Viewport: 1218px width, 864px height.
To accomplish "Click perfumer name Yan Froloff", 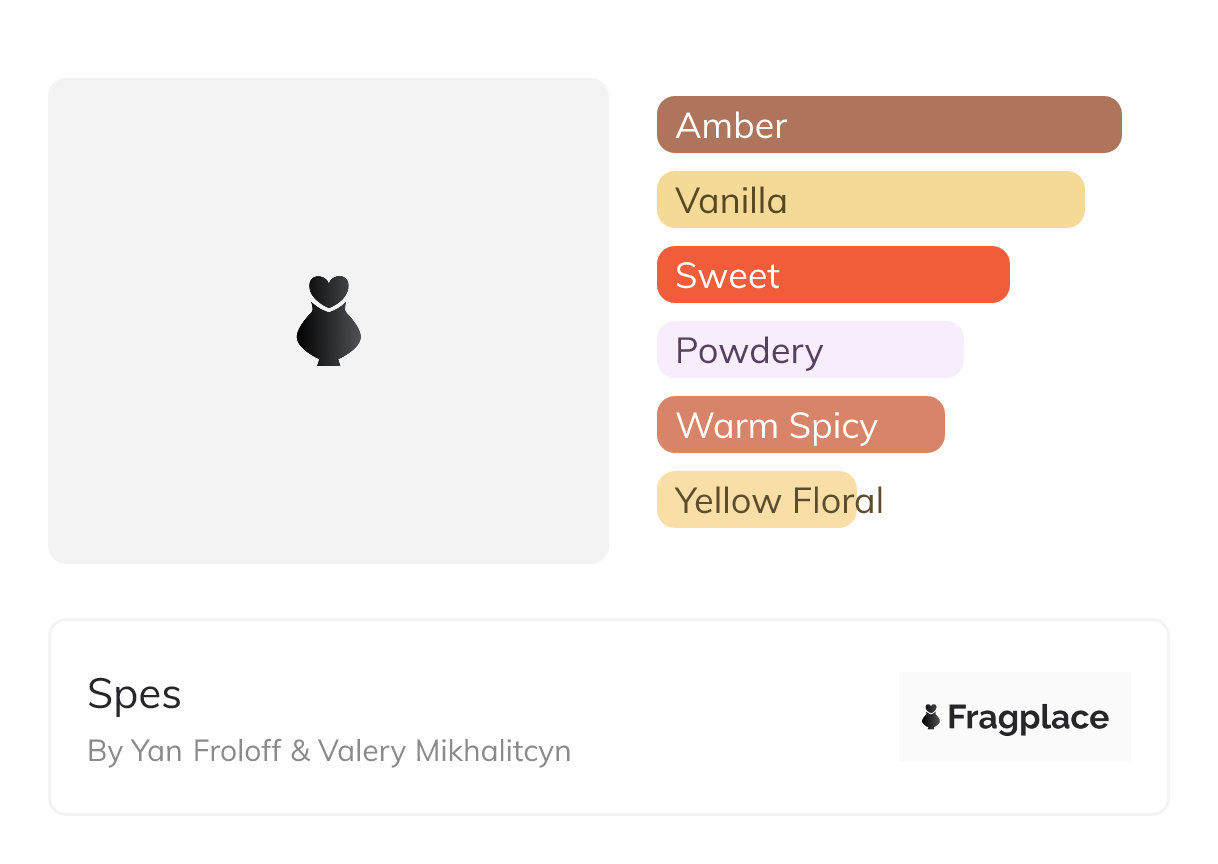I will 206,750.
